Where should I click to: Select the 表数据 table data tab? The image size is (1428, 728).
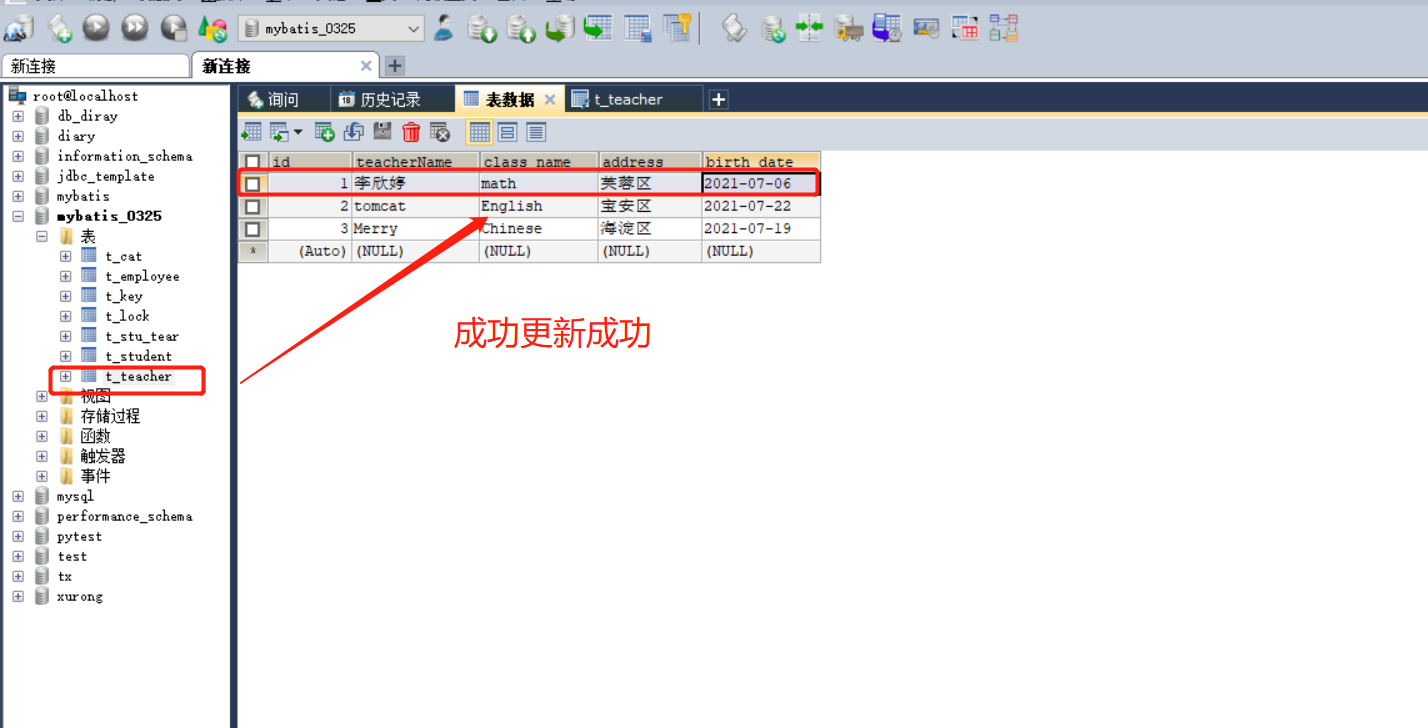[510, 99]
